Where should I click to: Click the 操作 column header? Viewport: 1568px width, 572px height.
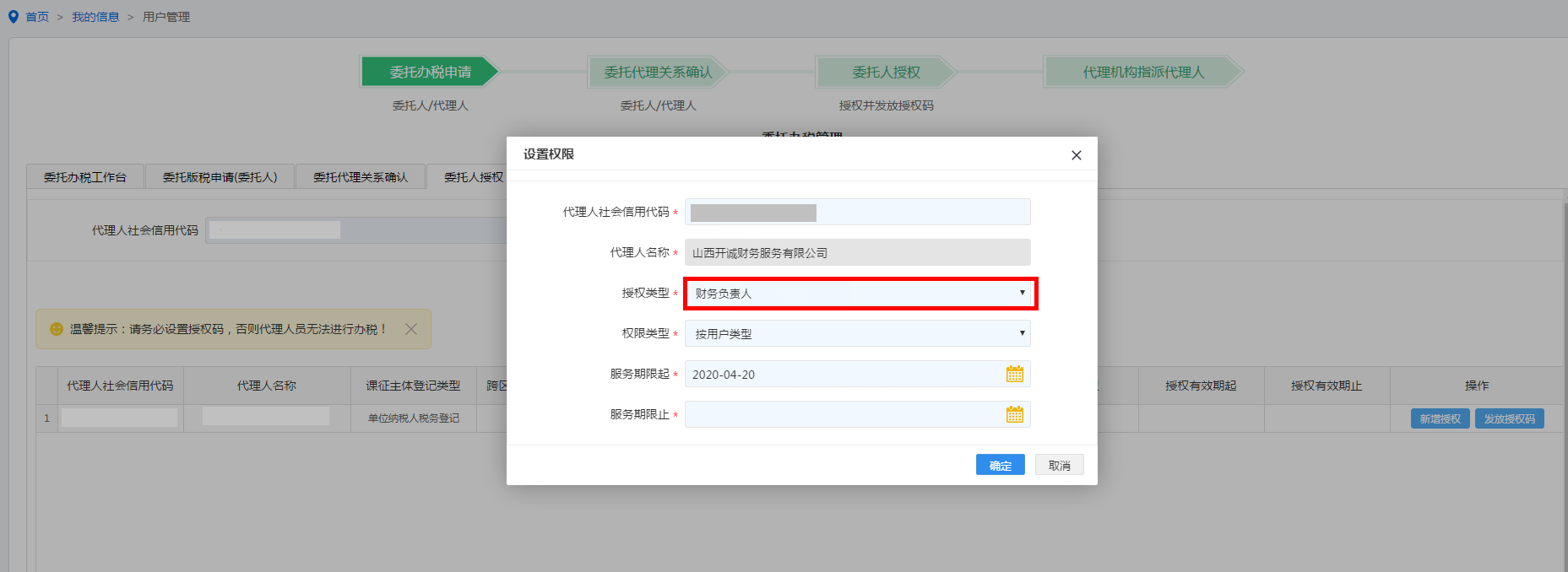pos(1477,386)
